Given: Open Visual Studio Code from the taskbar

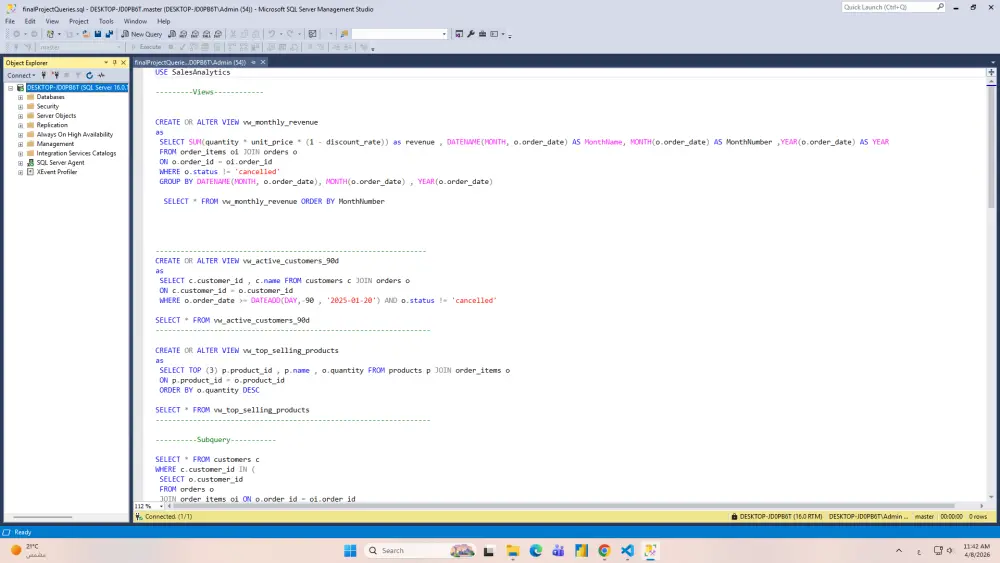Looking at the screenshot, I should pos(627,550).
